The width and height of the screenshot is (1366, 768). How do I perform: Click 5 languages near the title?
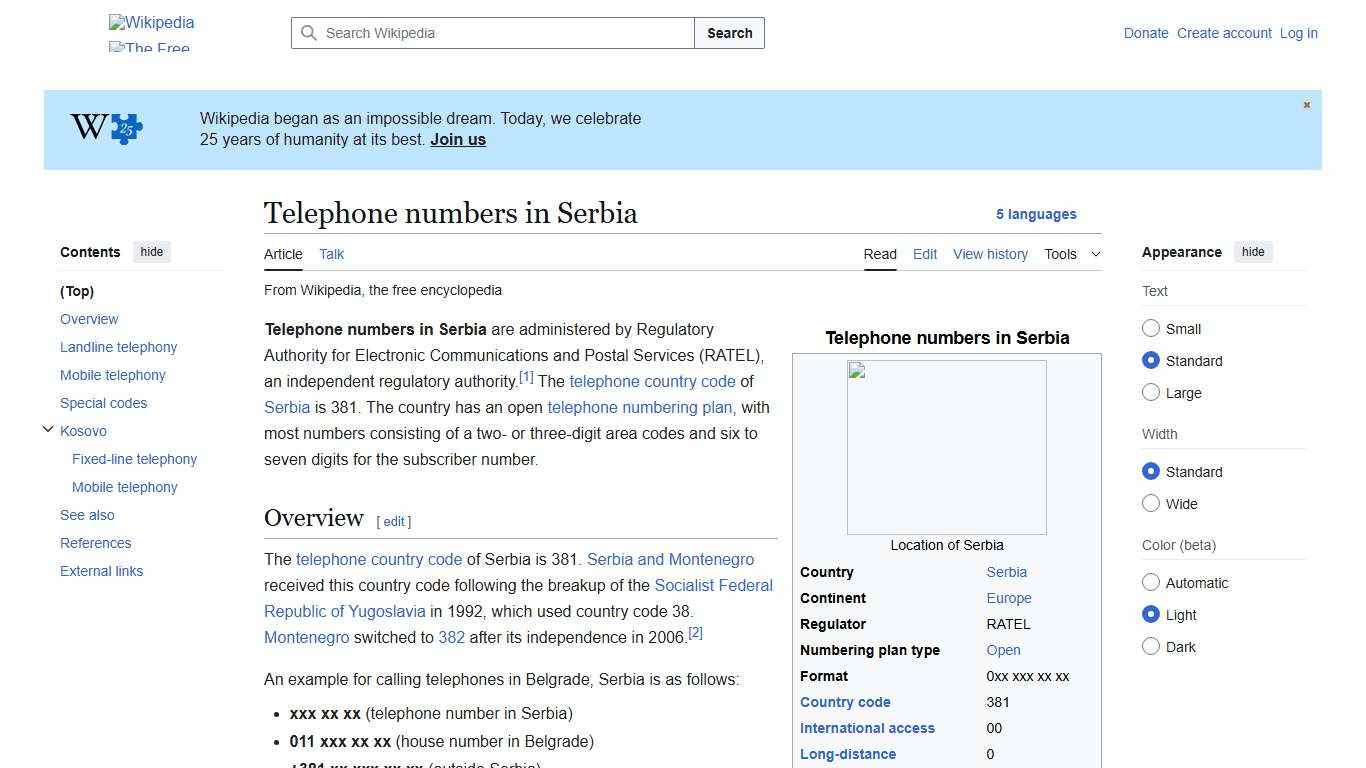click(1036, 214)
